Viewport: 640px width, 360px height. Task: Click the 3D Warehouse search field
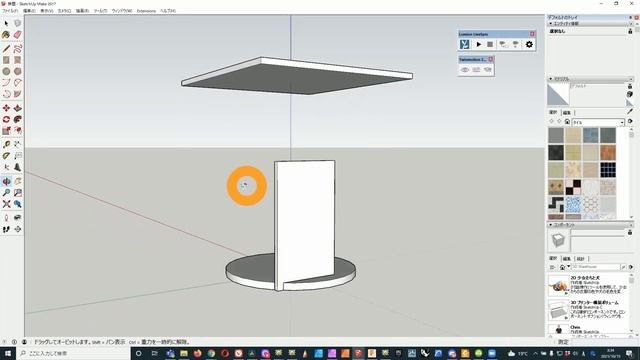596,267
